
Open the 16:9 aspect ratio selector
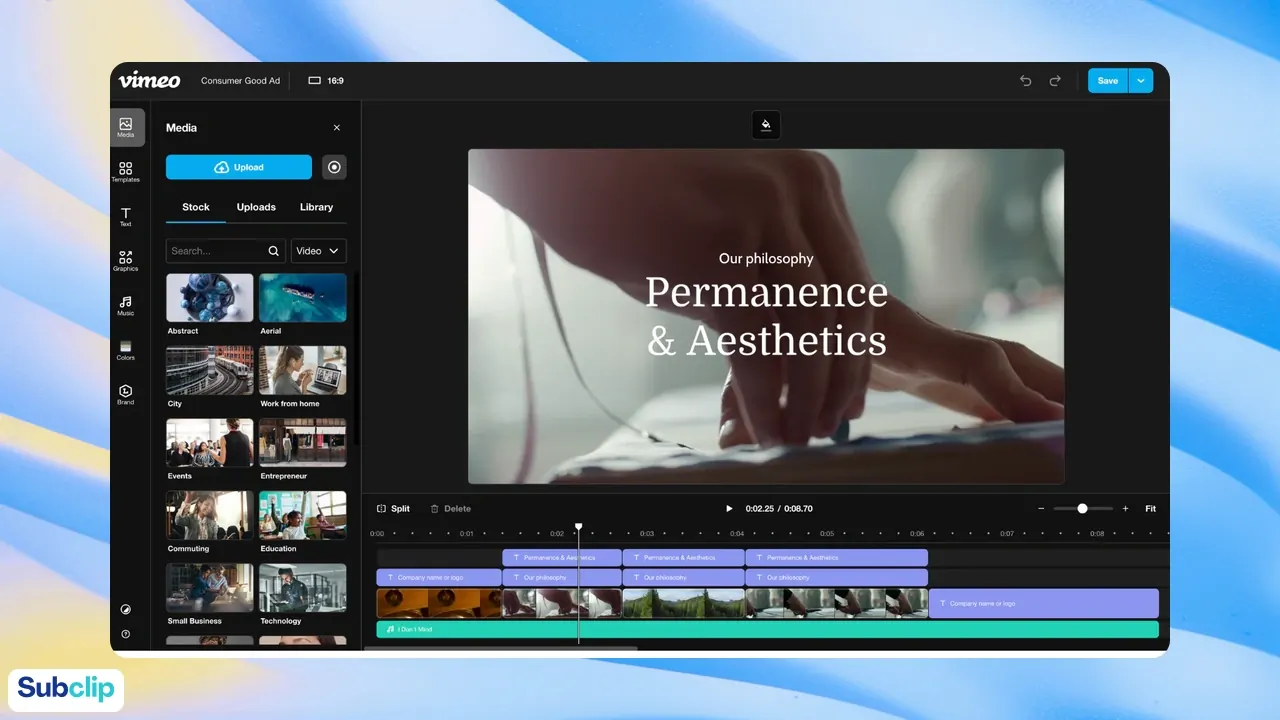click(x=326, y=81)
